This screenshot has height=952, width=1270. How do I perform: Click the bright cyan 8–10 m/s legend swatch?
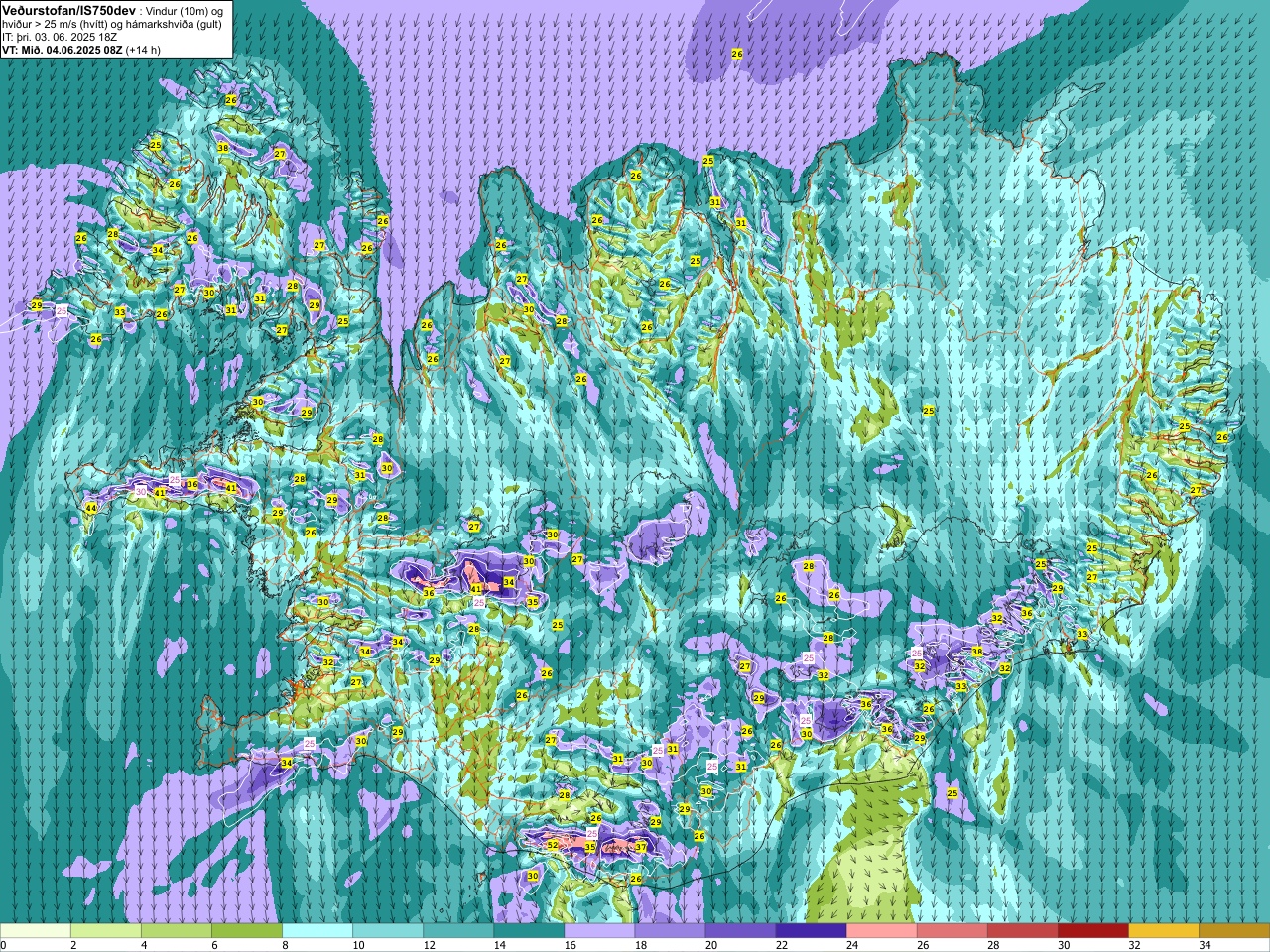click(317, 931)
